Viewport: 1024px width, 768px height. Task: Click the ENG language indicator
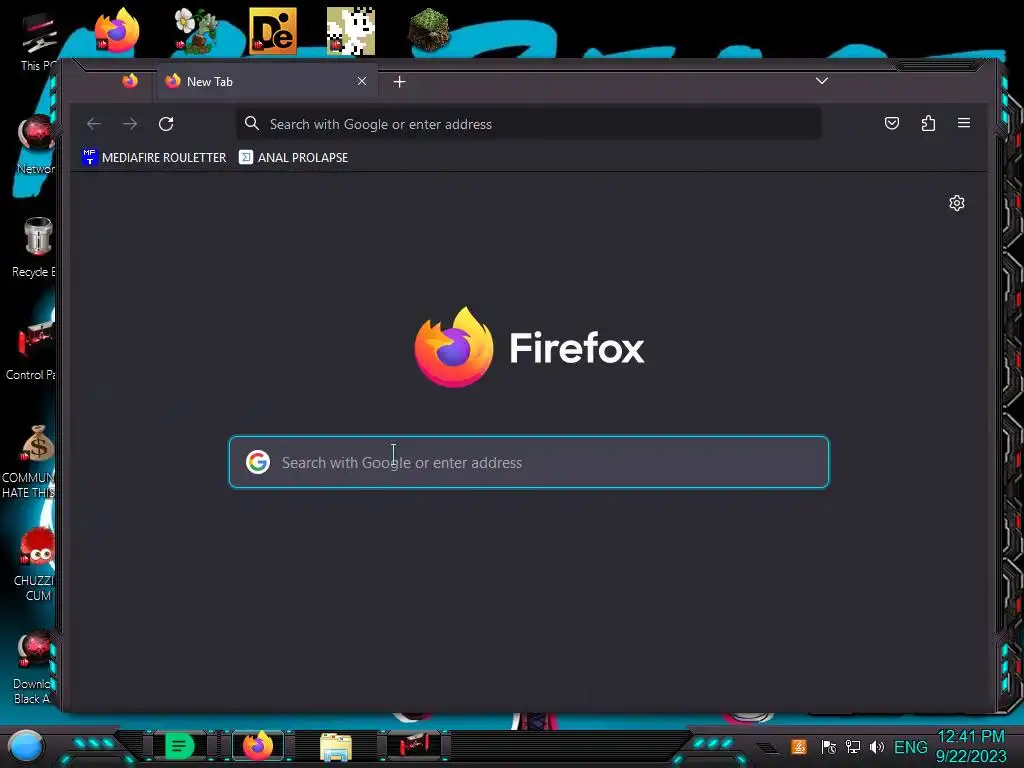click(910, 747)
